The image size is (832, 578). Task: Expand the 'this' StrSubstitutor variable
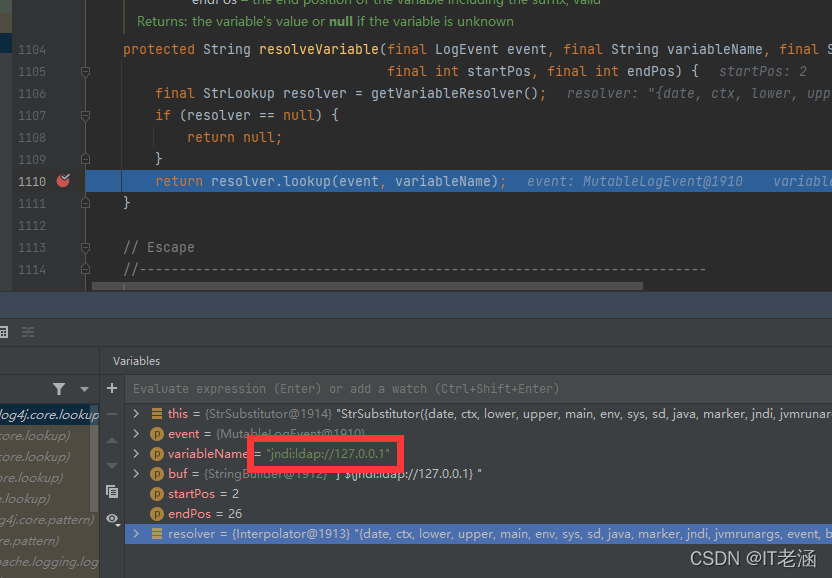click(x=136, y=413)
